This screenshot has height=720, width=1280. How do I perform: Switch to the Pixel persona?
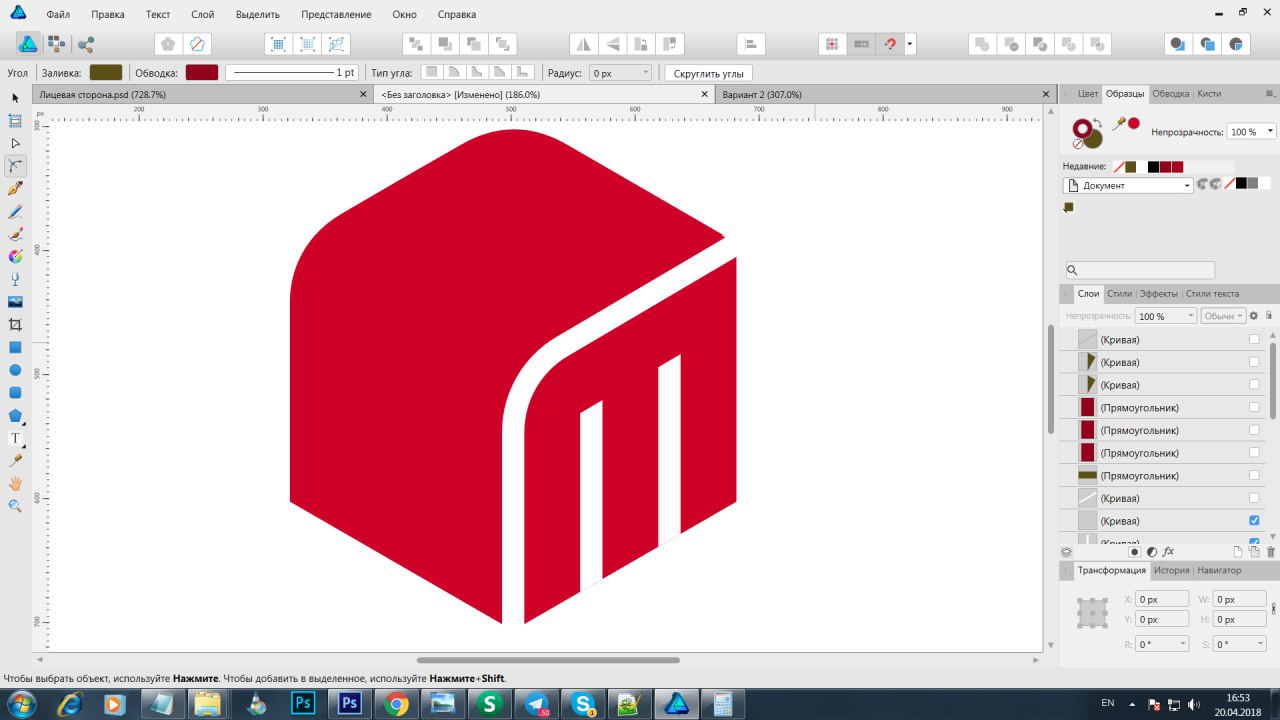coord(57,44)
